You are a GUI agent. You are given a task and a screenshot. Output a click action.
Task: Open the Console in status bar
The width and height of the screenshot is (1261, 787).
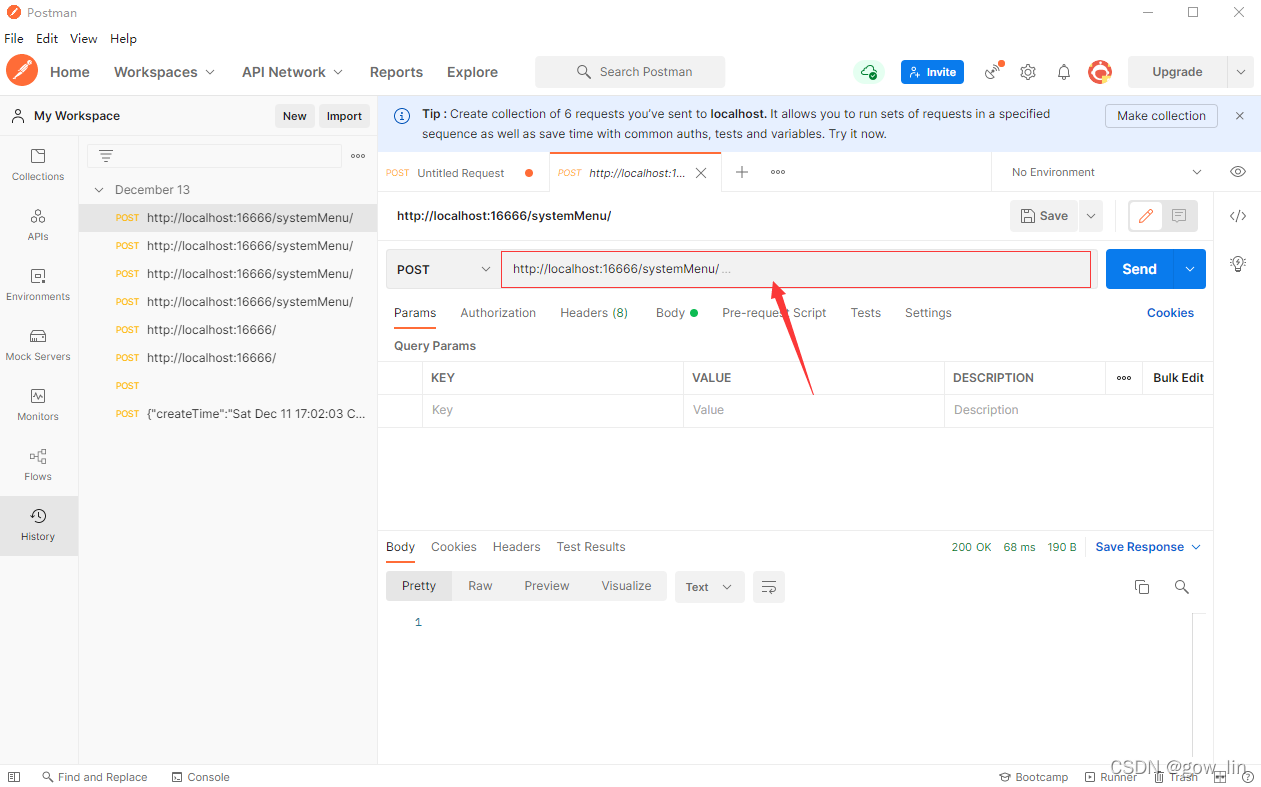click(x=200, y=777)
